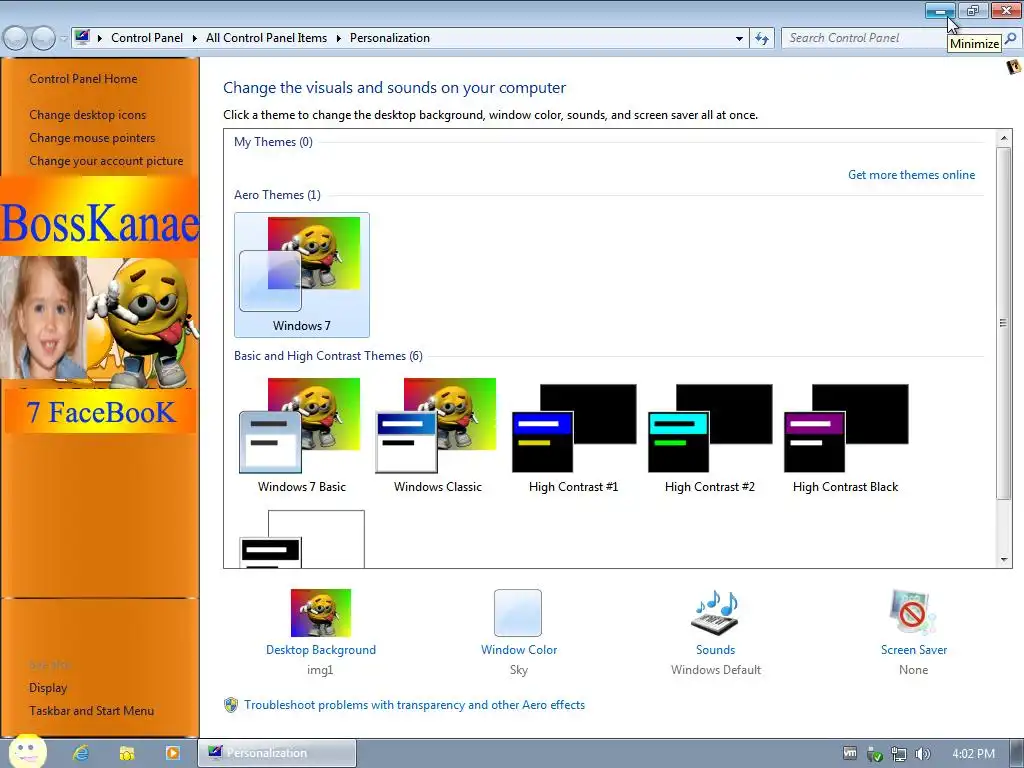Open the Start menu smiley button
1024x768 pixels.
pyautogui.click(x=27, y=751)
